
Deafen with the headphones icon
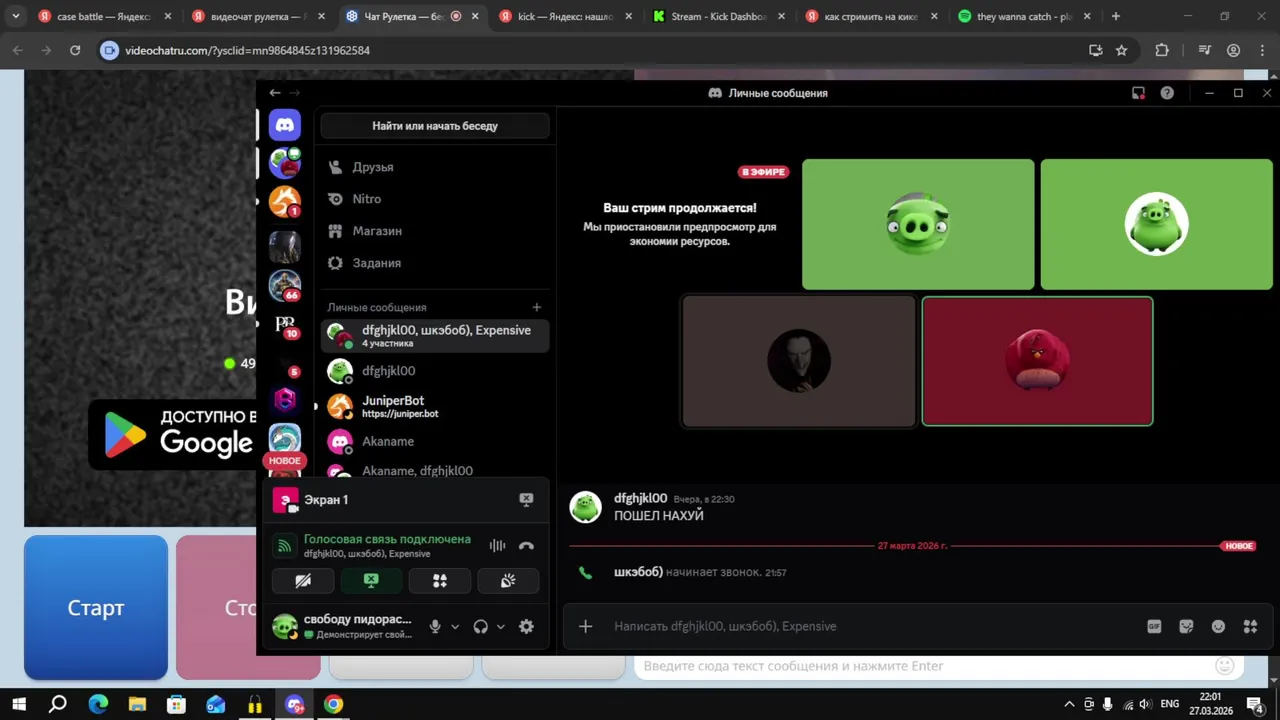click(x=481, y=626)
